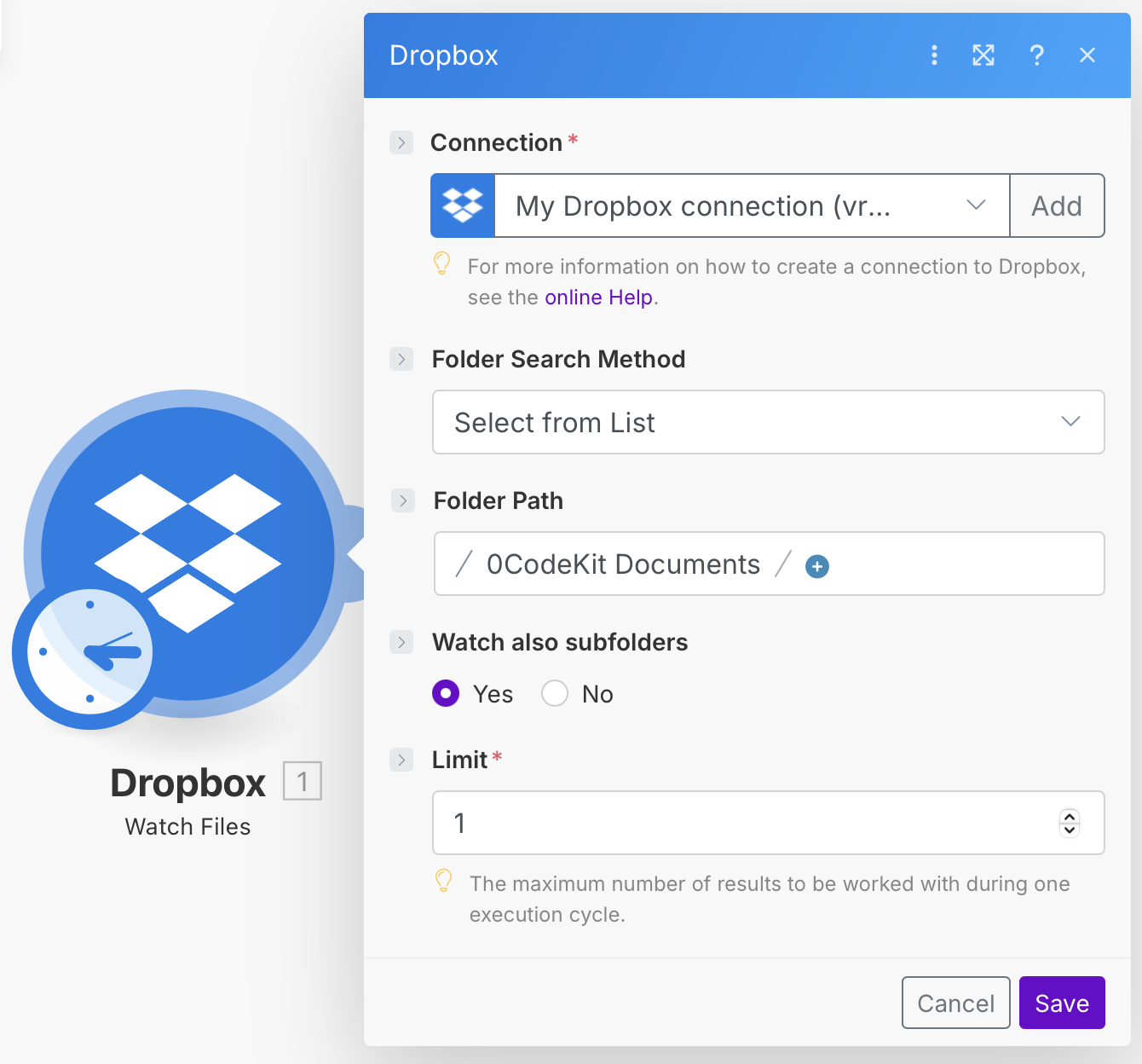The width and height of the screenshot is (1142, 1064).
Task: Click the module number badge 1
Action: 302,781
